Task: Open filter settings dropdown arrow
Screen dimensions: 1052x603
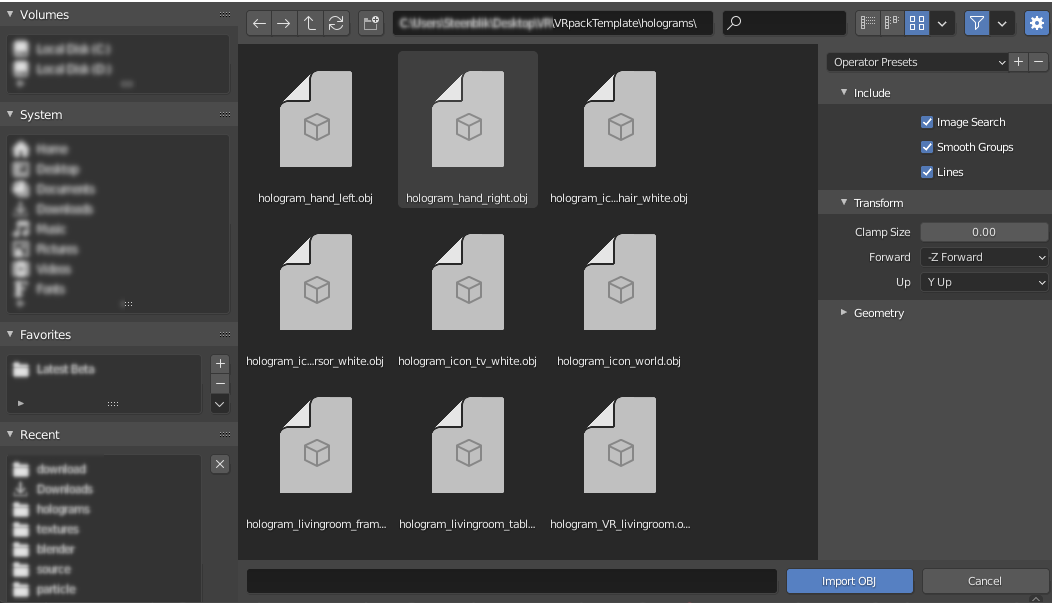Action: click(x=1002, y=23)
